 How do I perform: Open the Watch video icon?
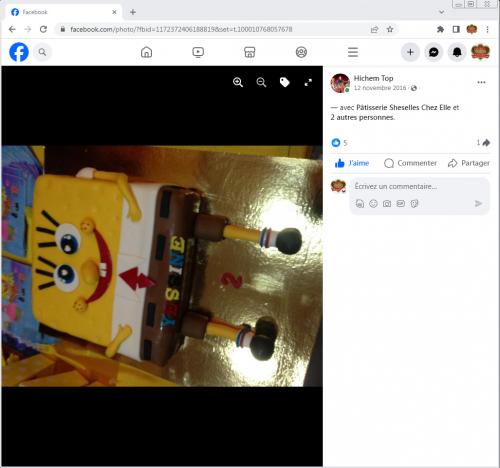click(198, 52)
